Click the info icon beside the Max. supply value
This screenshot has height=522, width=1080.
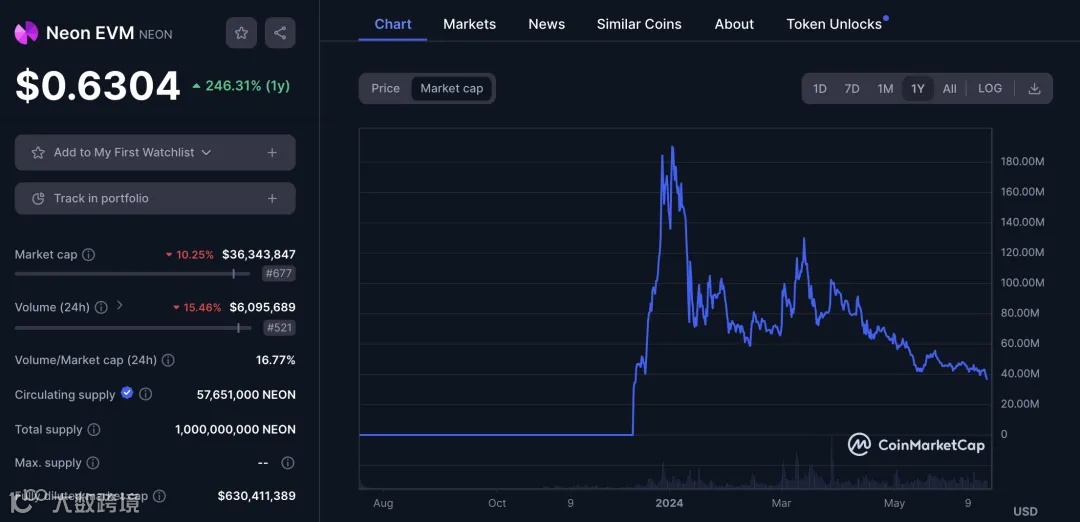(288, 463)
